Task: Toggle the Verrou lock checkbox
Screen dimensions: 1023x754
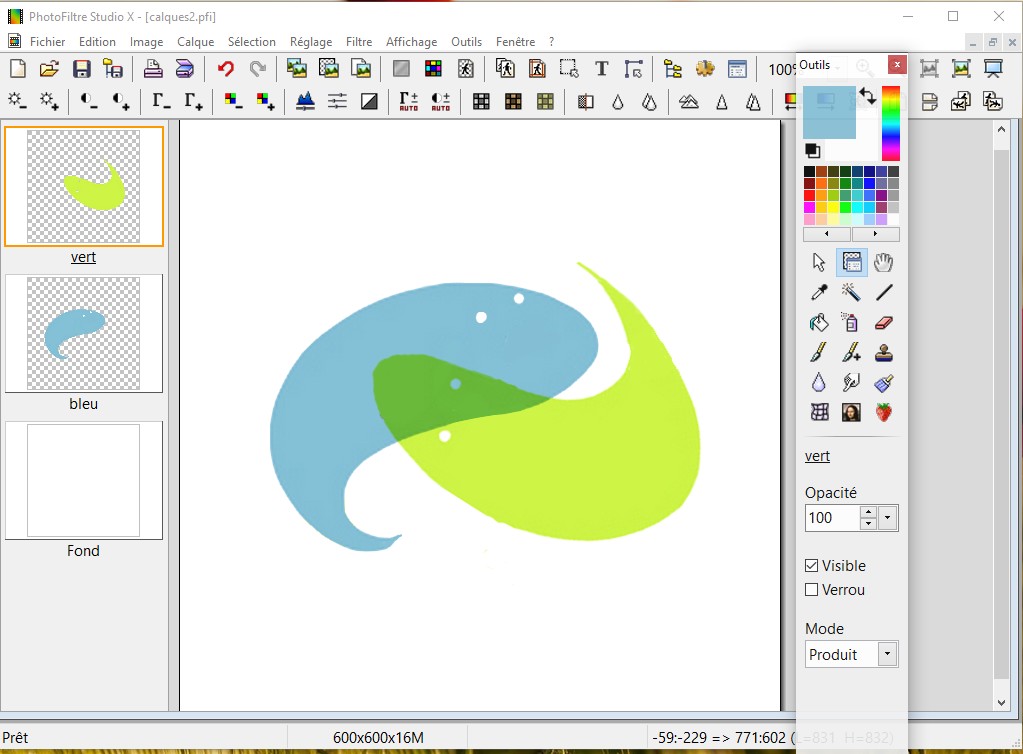Action: [x=812, y=590]
